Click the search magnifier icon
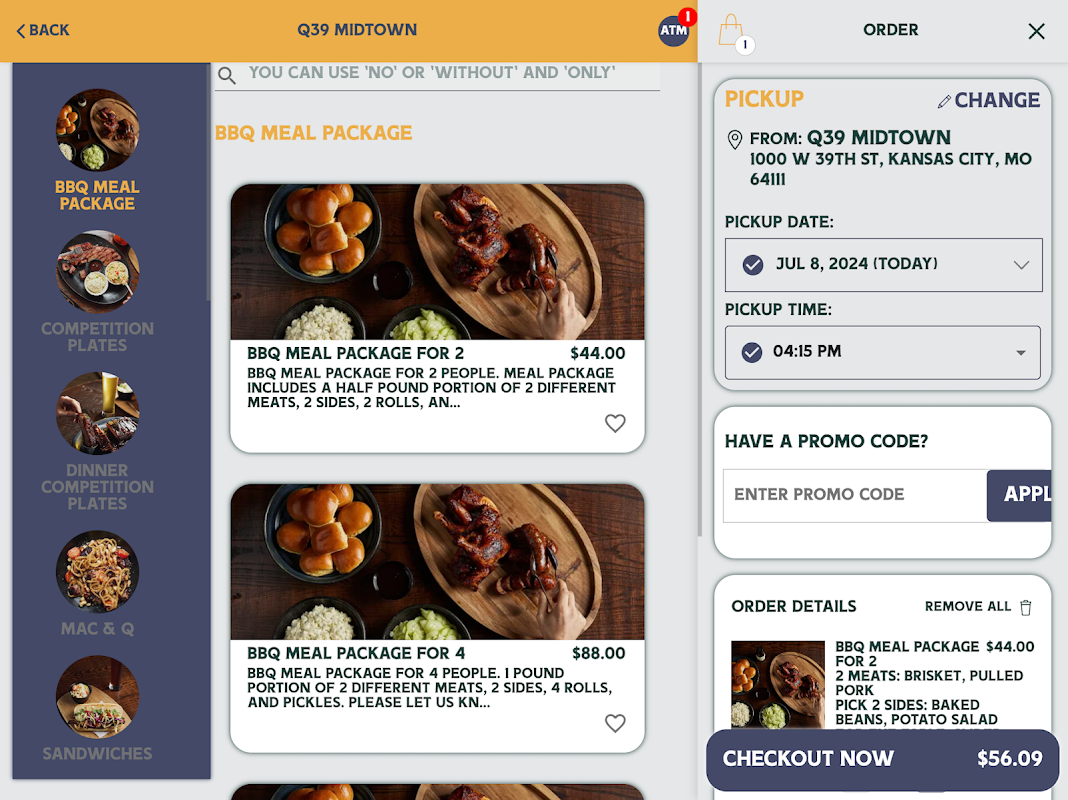The width and height of the screenshot is (1068, 800). click(227, 75)
